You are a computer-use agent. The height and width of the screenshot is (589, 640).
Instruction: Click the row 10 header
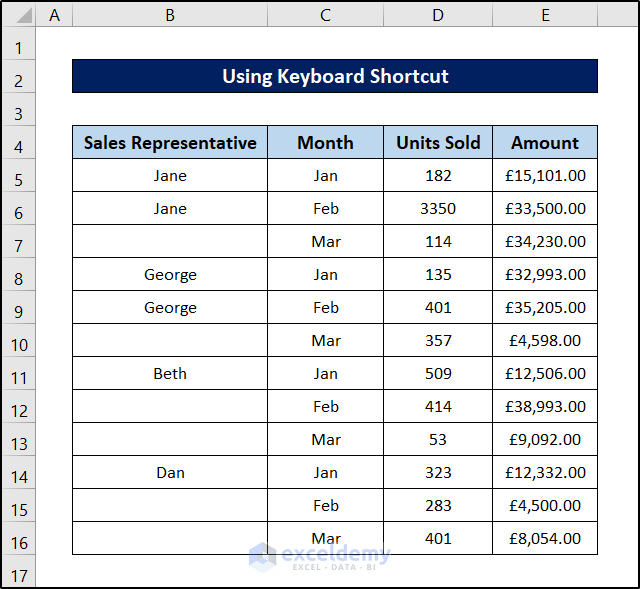click(x=20, y=345)
